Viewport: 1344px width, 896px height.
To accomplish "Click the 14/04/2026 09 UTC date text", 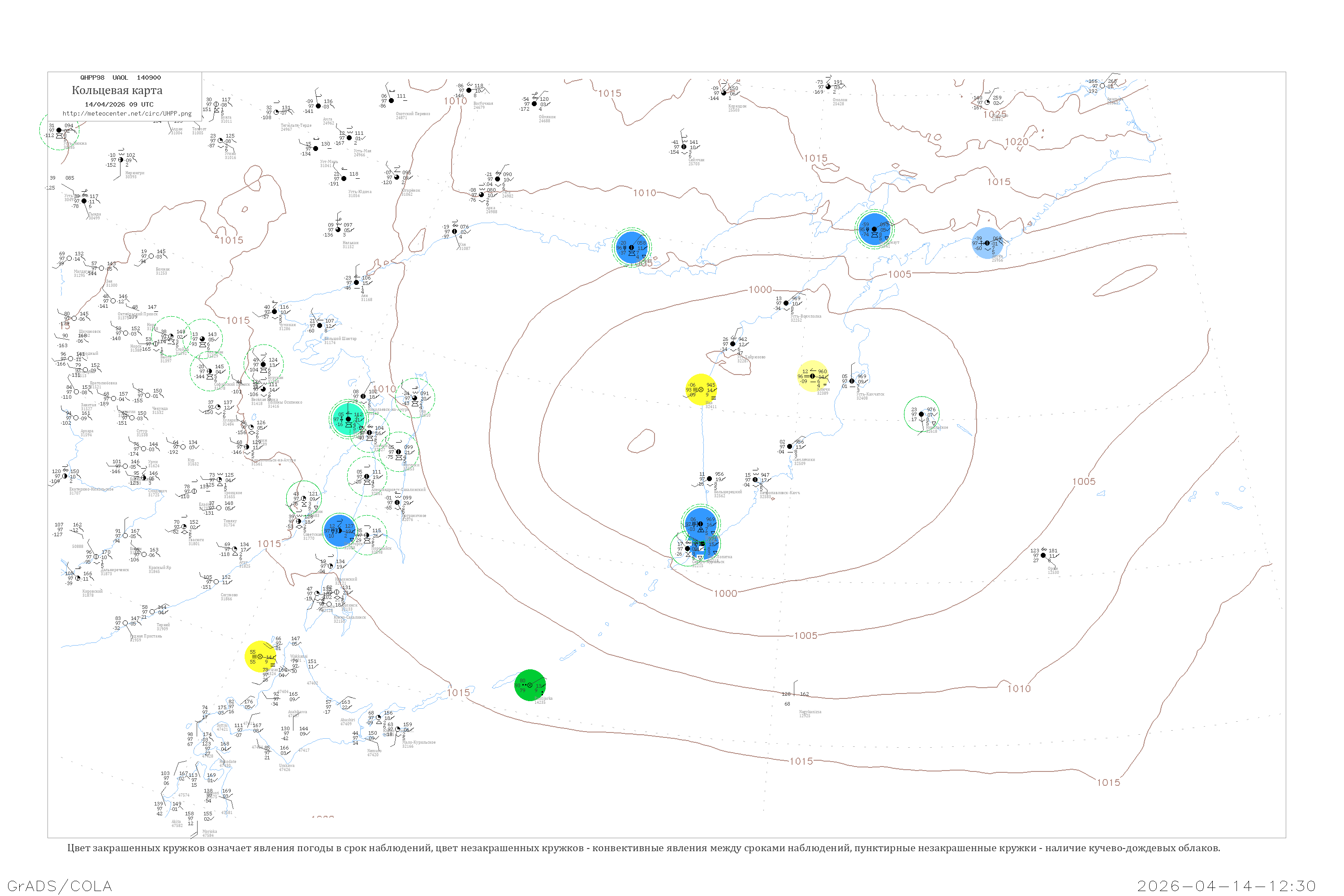I will (x=119, y=104).
